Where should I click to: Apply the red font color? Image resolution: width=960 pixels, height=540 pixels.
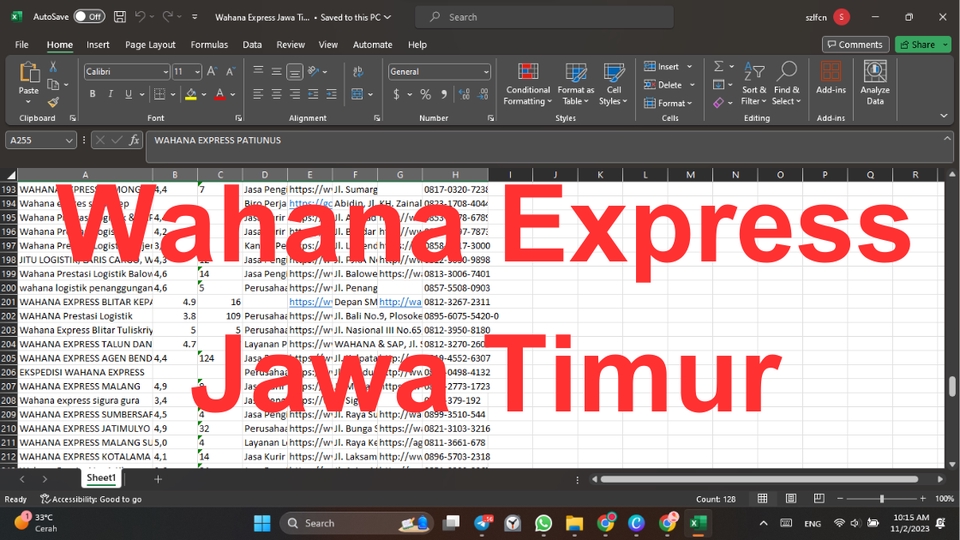220,94
